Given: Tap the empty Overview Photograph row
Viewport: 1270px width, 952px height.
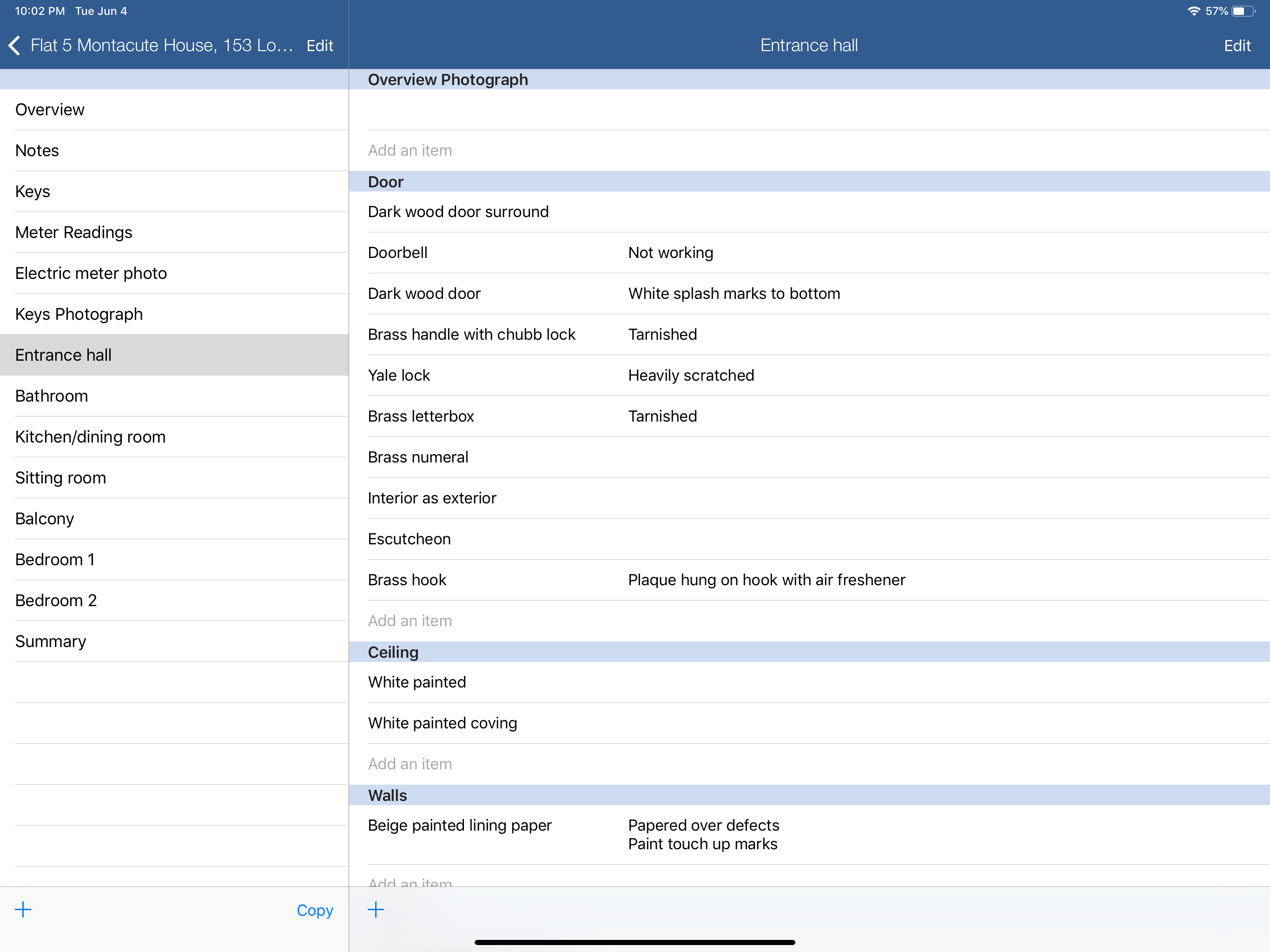Looking at the screenshot, I should pos(809,110).
